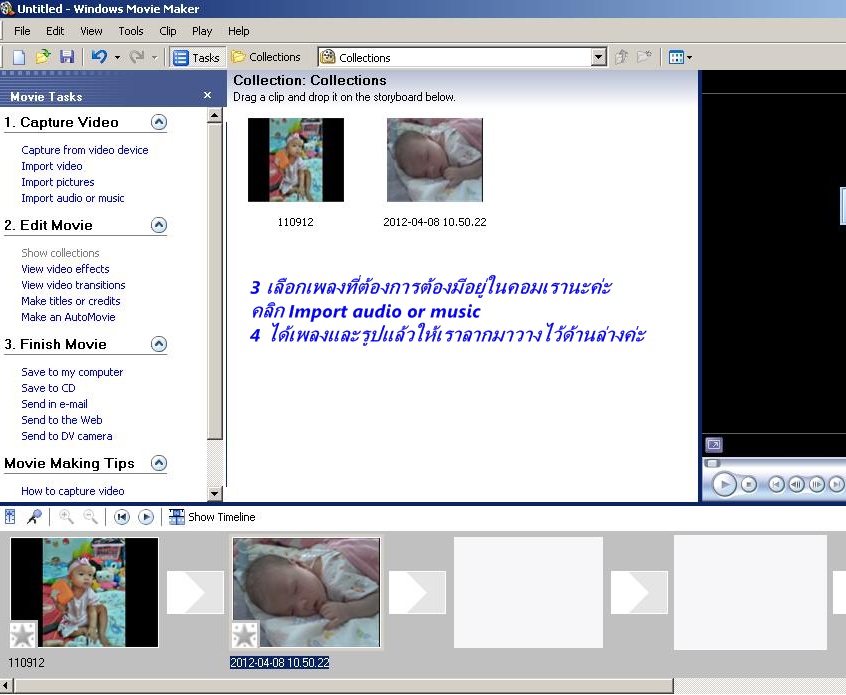Click the Import video link

[52, 166]
